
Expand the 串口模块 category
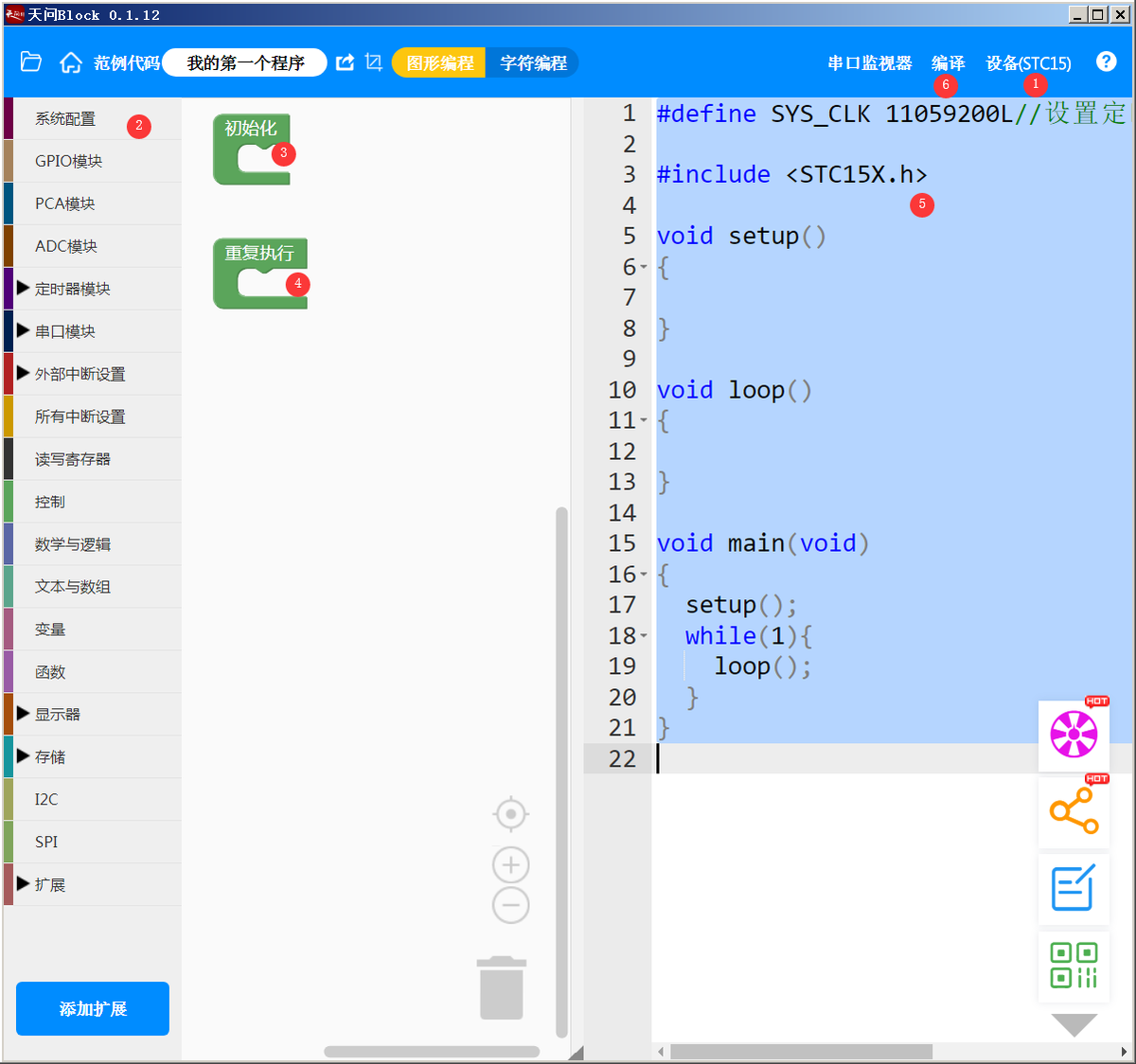[23, 330]
